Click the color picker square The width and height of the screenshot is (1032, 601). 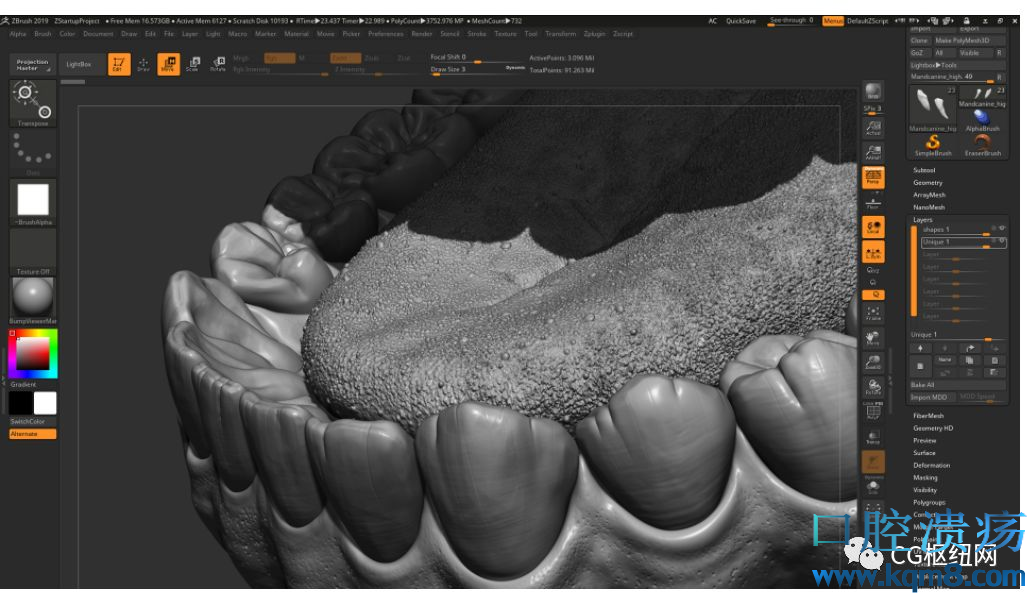(33, 353)
